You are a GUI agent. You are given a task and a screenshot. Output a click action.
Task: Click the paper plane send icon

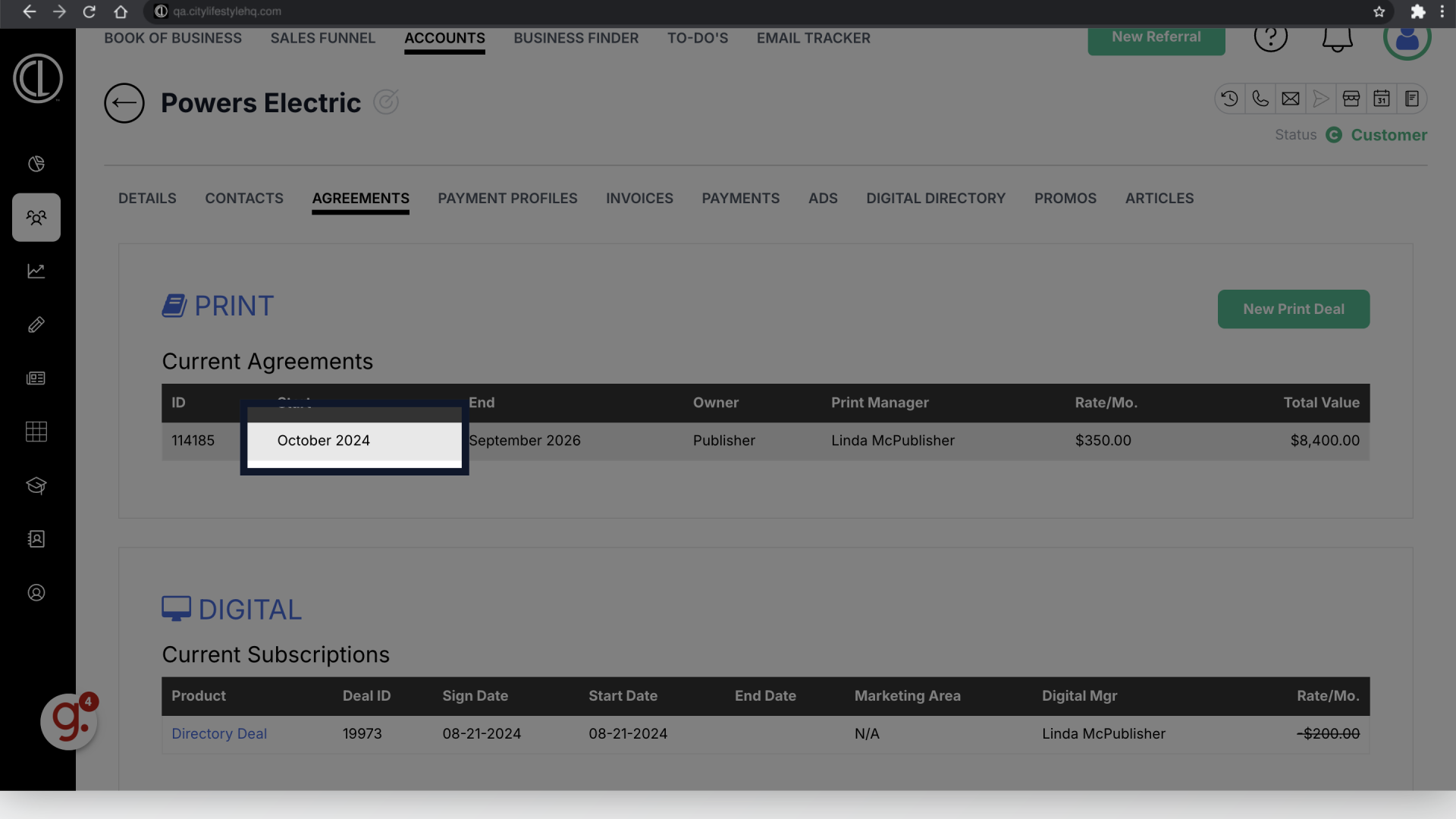click(x=1321, y=99)
